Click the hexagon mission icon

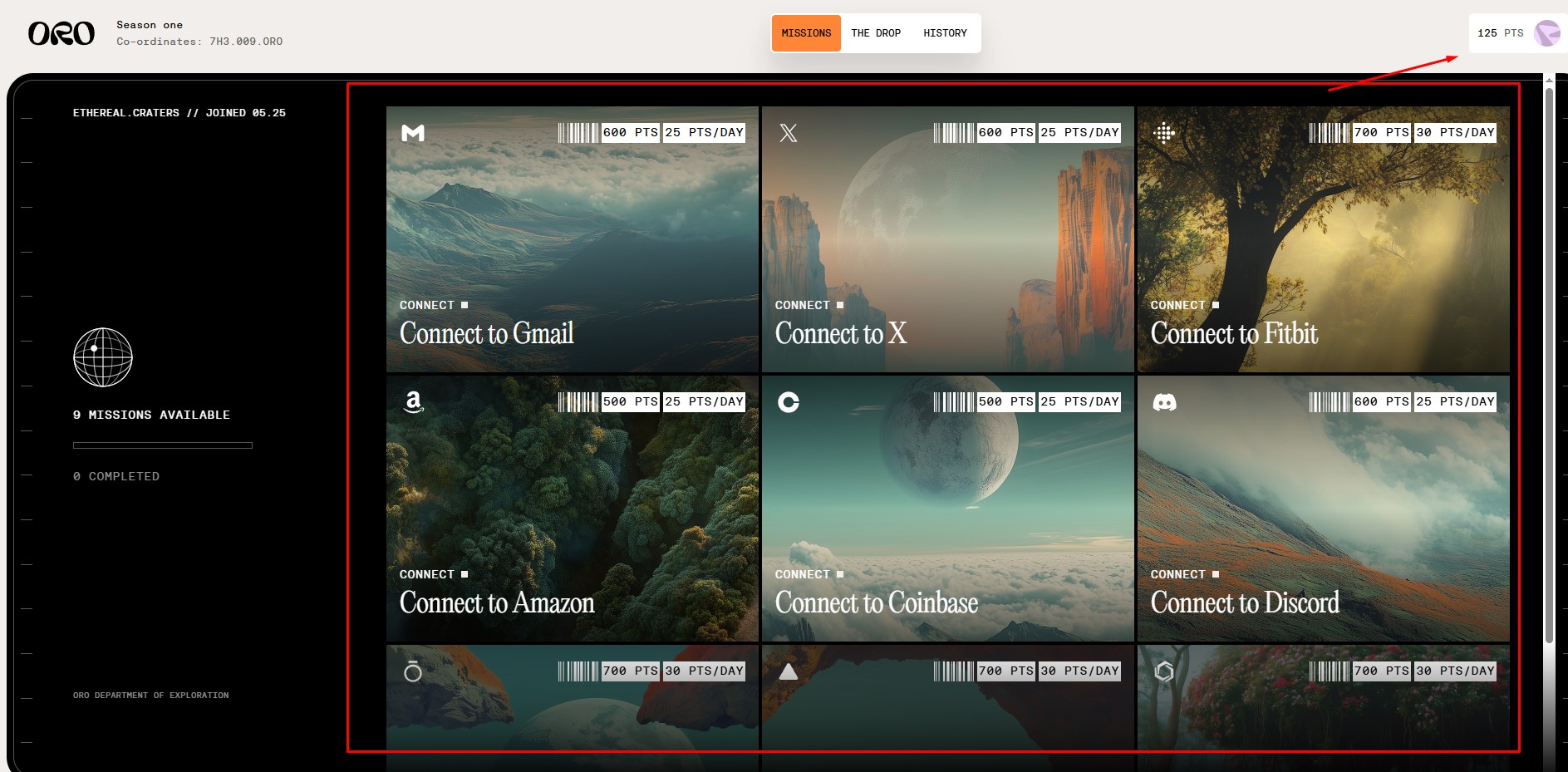[x=1164, y=671]
